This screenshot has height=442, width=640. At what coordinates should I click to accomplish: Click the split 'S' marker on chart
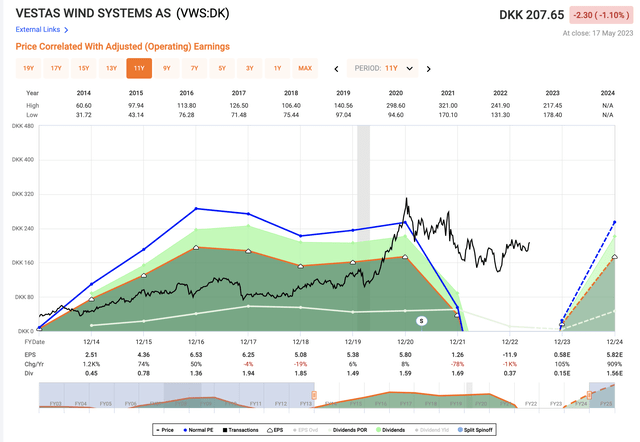point(421,321)
